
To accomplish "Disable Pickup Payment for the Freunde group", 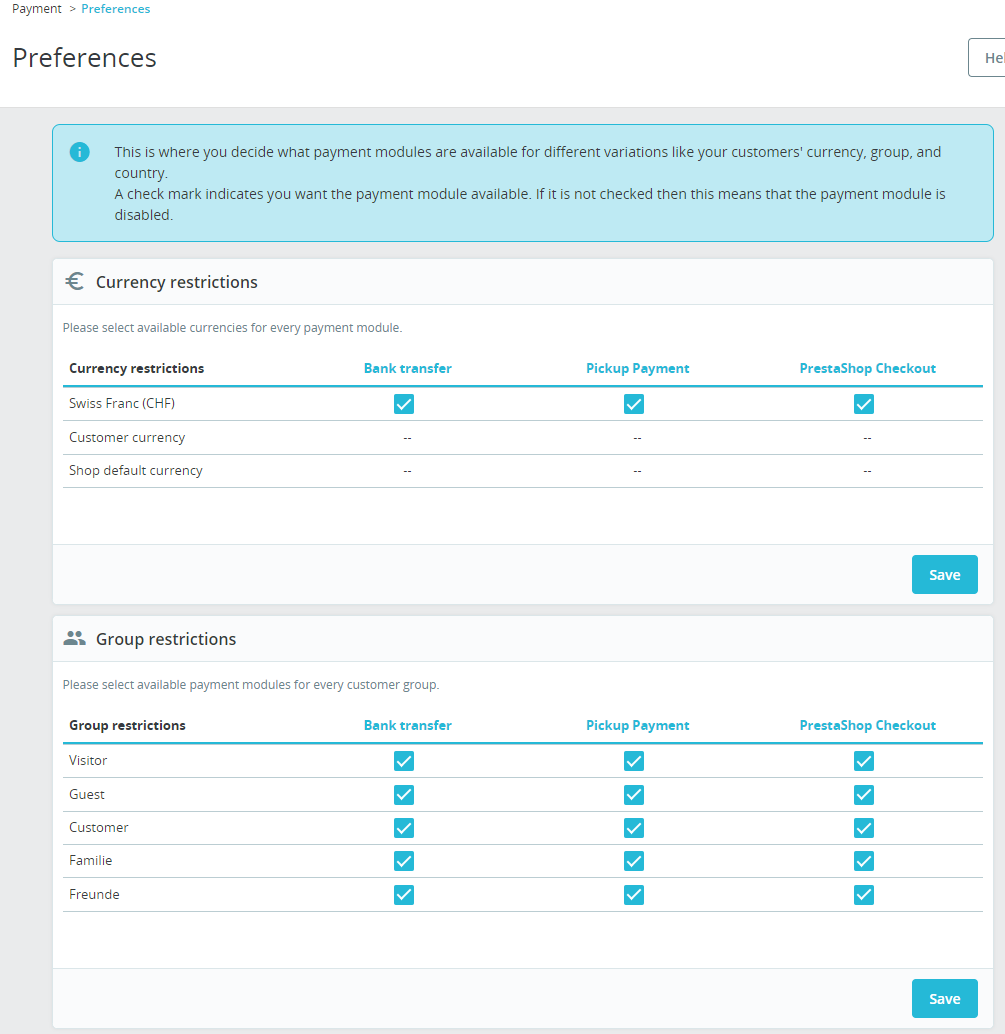I will (x=633, y=895).
